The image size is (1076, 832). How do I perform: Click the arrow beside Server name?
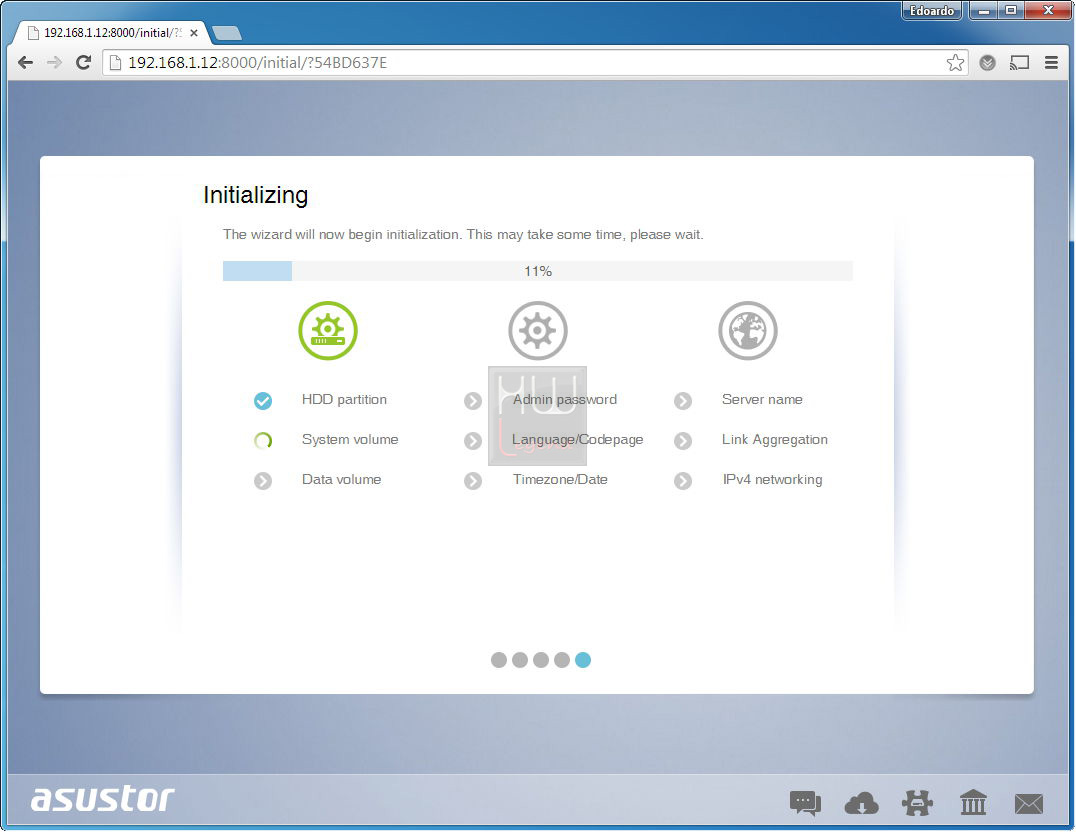[x=683, y=400]
